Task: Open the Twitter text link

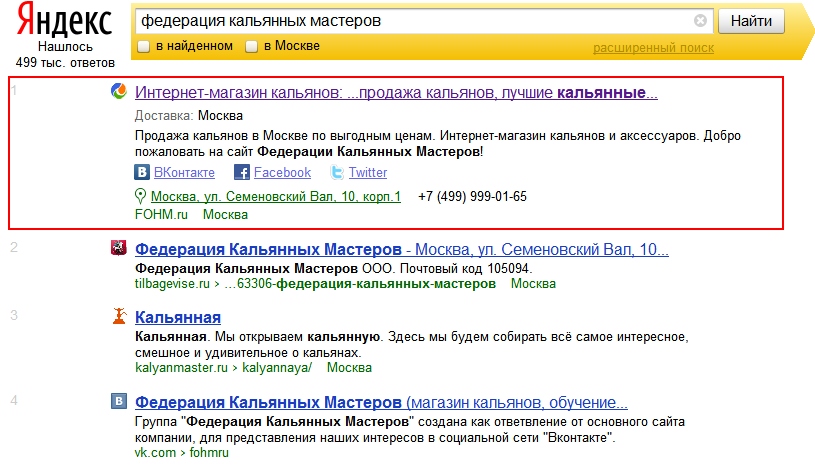Action: pyautogui.click(x=367, y=172)
